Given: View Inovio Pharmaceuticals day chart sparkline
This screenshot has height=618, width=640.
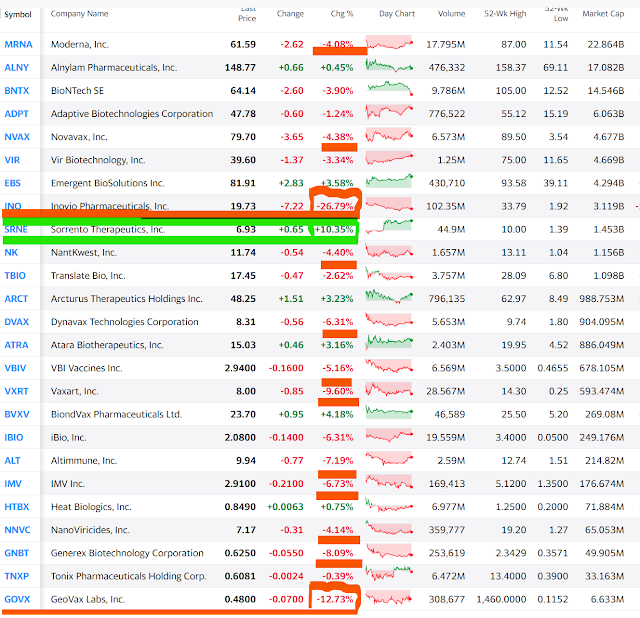Looking at the screenshot, I should (x=389, y=204).
